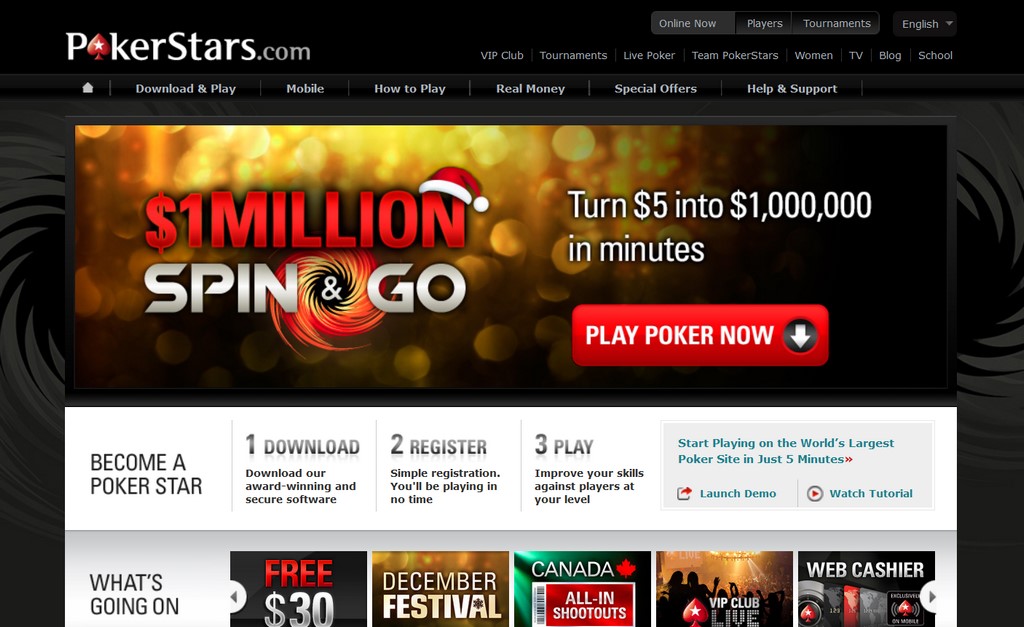Select the Tournaments tab under Online Now
This screenshot has width=1024, height=627.
tap(837, 24)
